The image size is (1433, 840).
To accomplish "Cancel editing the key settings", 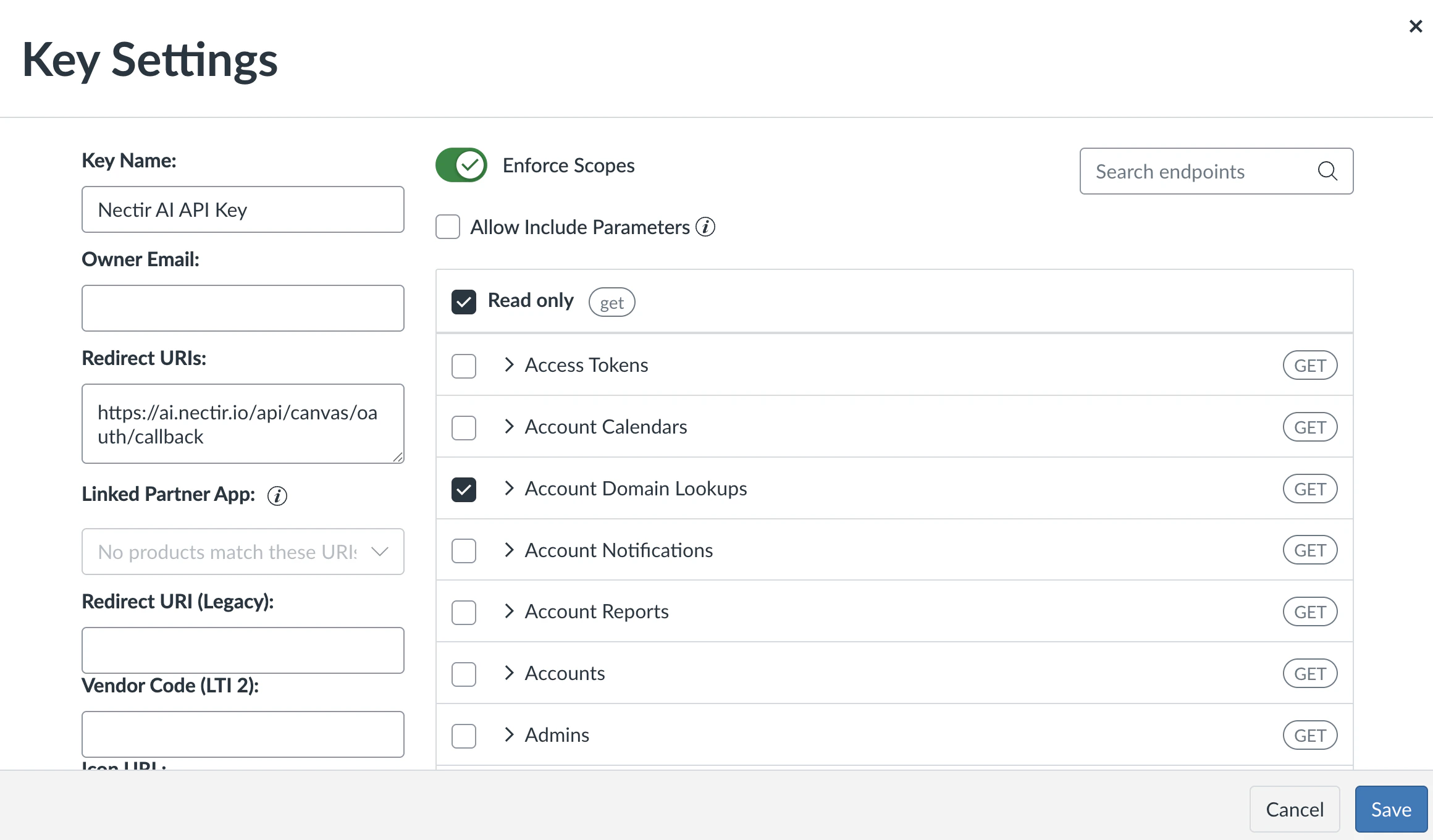I will coord(1295,808).
